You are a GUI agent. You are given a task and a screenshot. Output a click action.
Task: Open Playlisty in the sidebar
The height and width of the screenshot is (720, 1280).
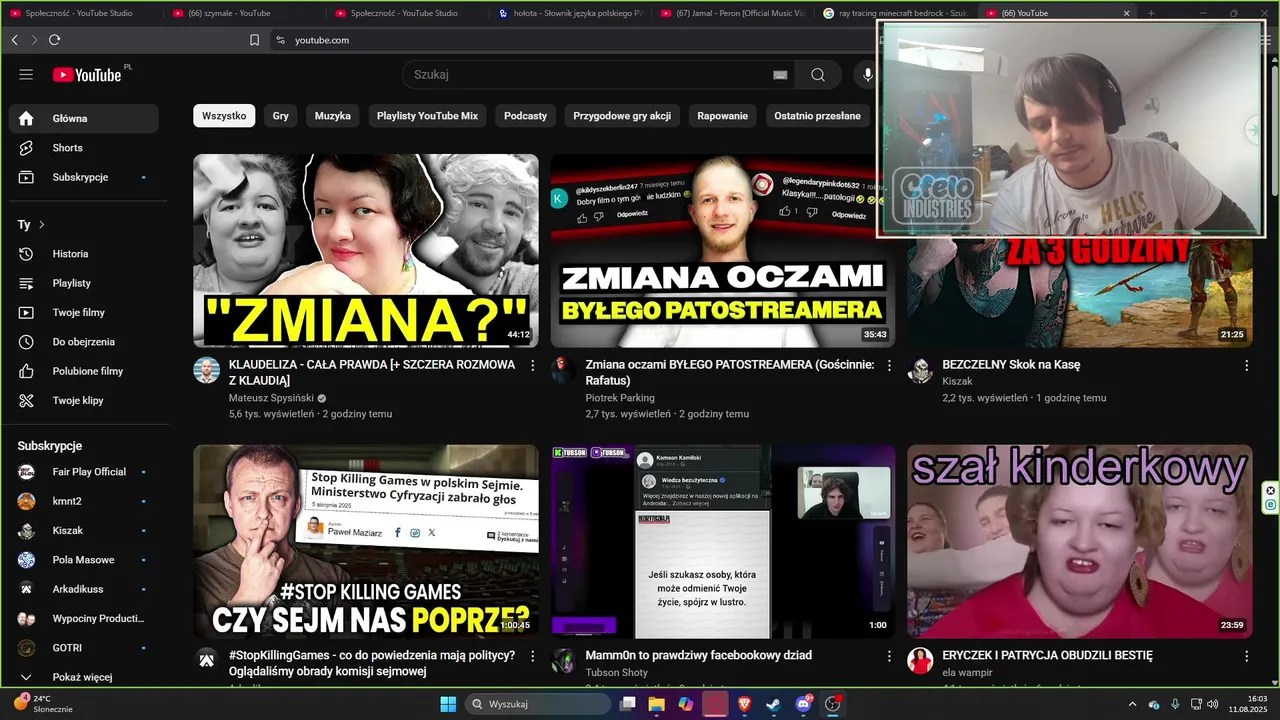(x=84, y=283)
